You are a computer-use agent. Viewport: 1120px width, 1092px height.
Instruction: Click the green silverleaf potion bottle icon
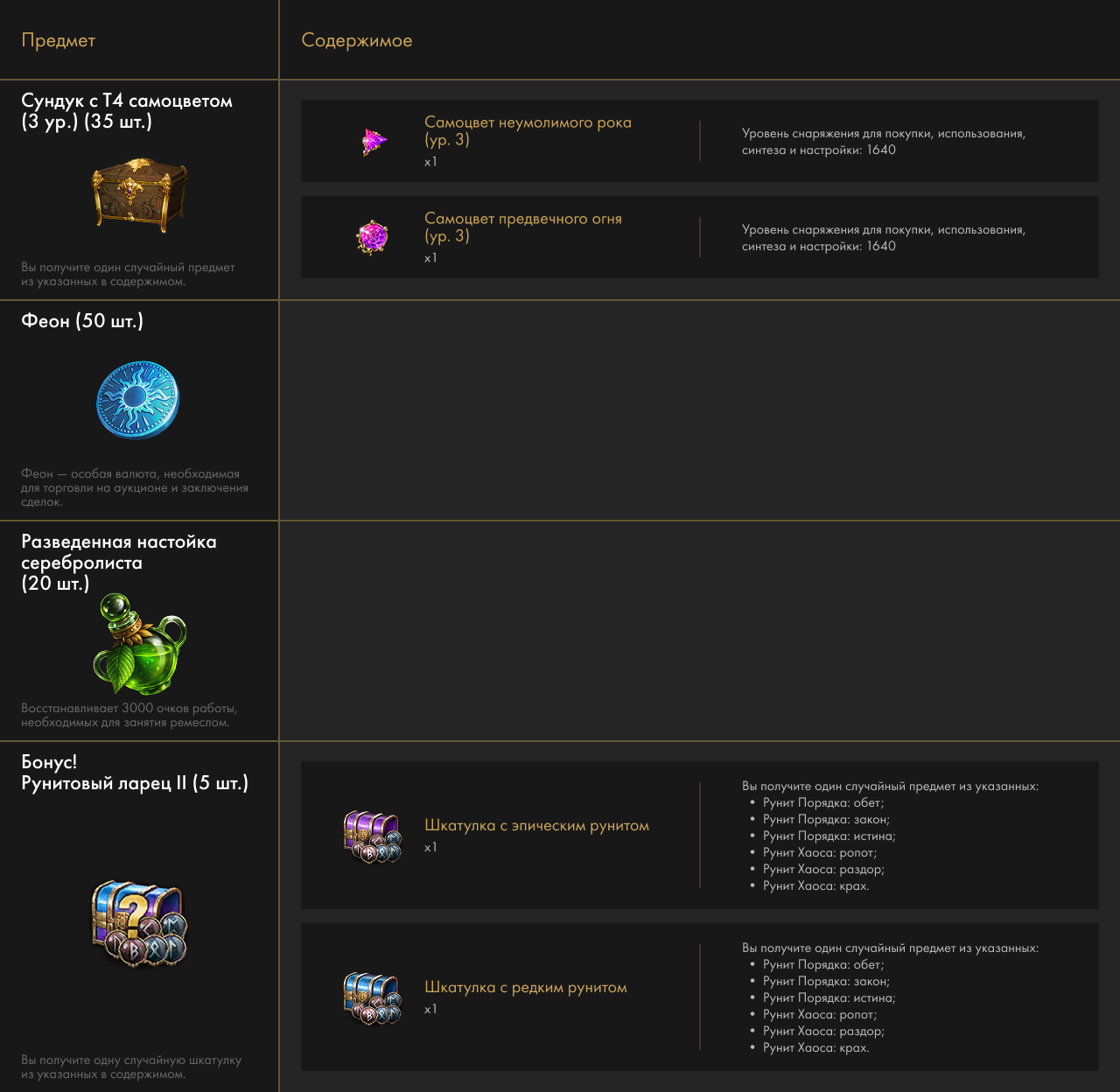click(x=139, y=645)
